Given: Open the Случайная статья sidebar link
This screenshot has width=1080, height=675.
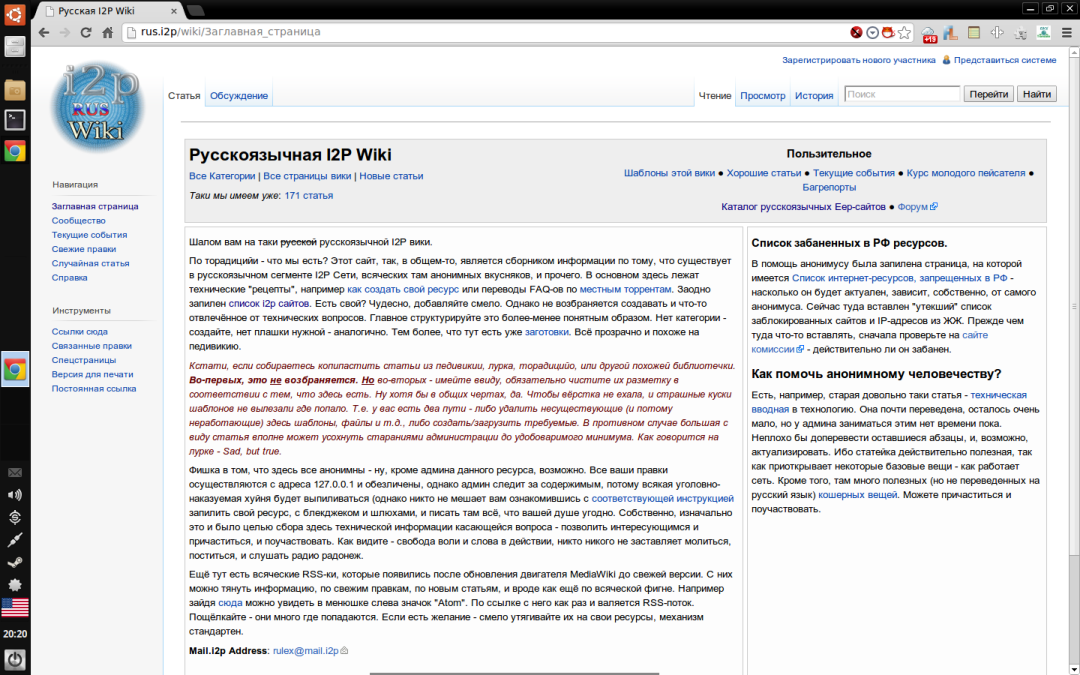Looking at the screenshot, I should point(90,263).
